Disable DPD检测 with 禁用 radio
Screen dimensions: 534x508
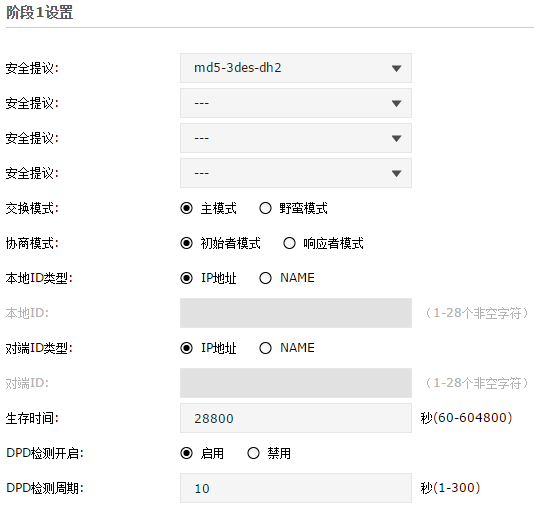click(253, 453)
